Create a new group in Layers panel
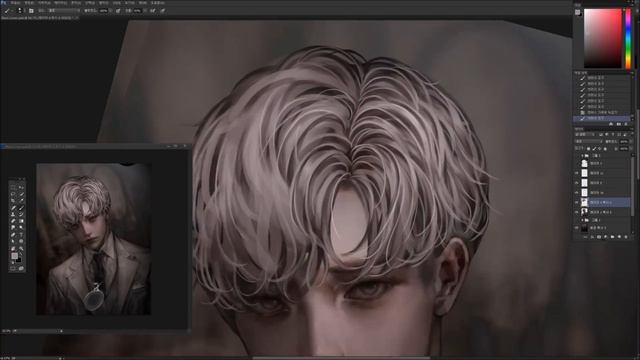The width and height of the screenshot is (640, 360). [612, 236]
